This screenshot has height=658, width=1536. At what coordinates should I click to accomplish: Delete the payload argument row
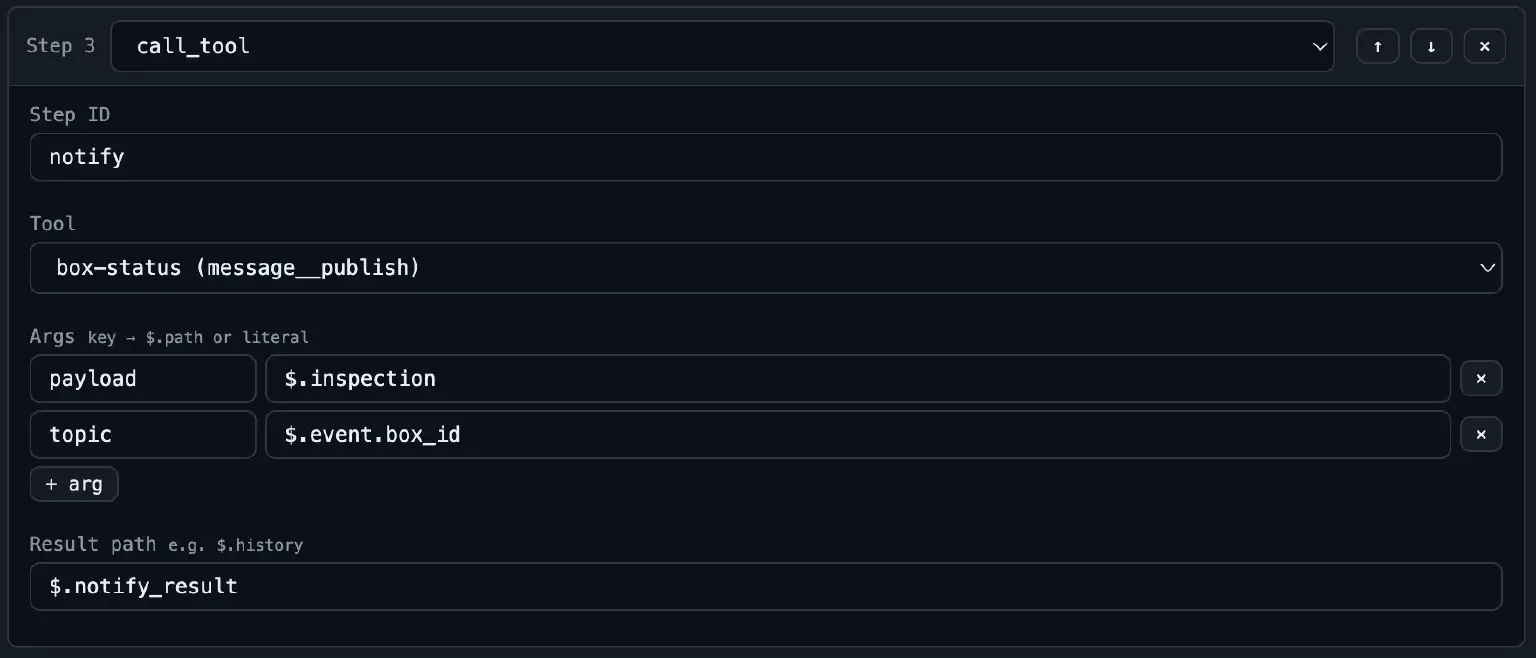[1481, 379]
